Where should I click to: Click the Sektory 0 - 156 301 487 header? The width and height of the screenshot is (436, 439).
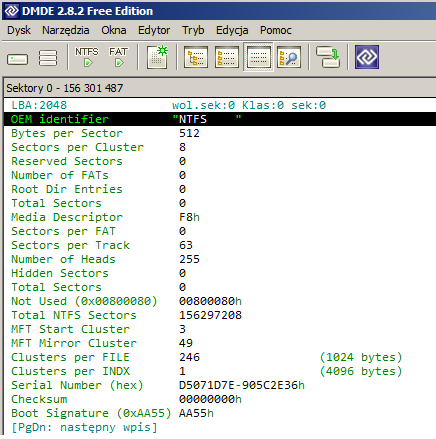(65, 88)
